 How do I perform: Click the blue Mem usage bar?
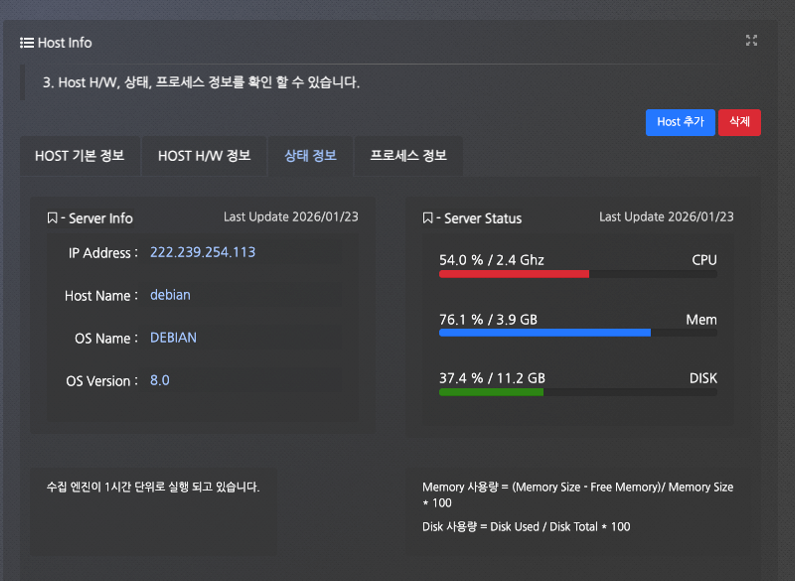tap(545, 333)
